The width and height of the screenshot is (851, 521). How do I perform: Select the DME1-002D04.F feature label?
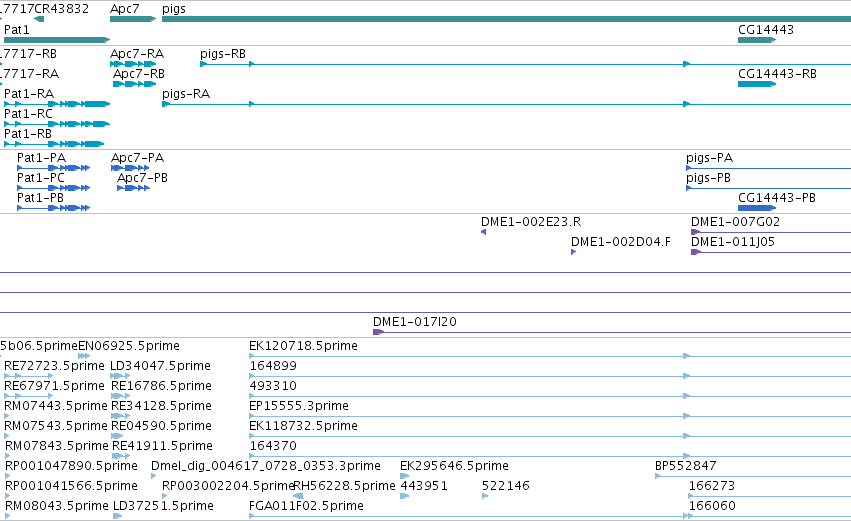[620, 242]
